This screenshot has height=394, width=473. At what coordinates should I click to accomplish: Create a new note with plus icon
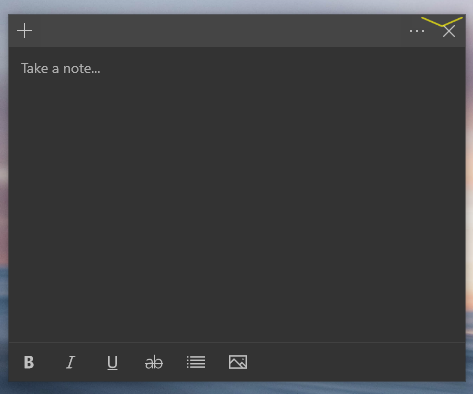tap(24, 31)
